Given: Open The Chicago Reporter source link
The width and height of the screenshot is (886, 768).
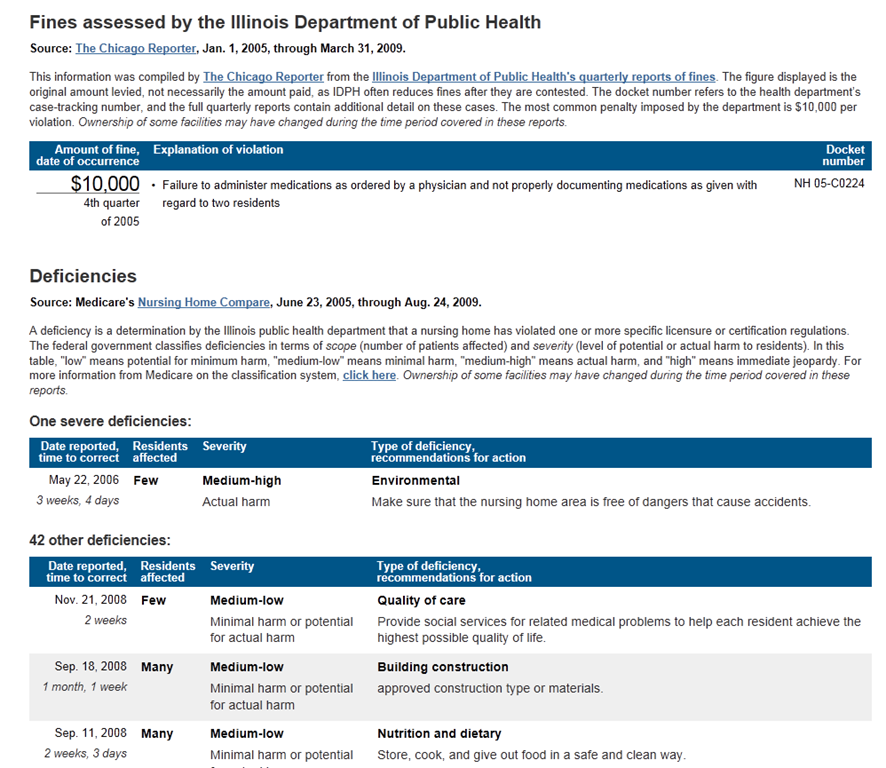Looking at the screenshot, I should coord(136,49).
